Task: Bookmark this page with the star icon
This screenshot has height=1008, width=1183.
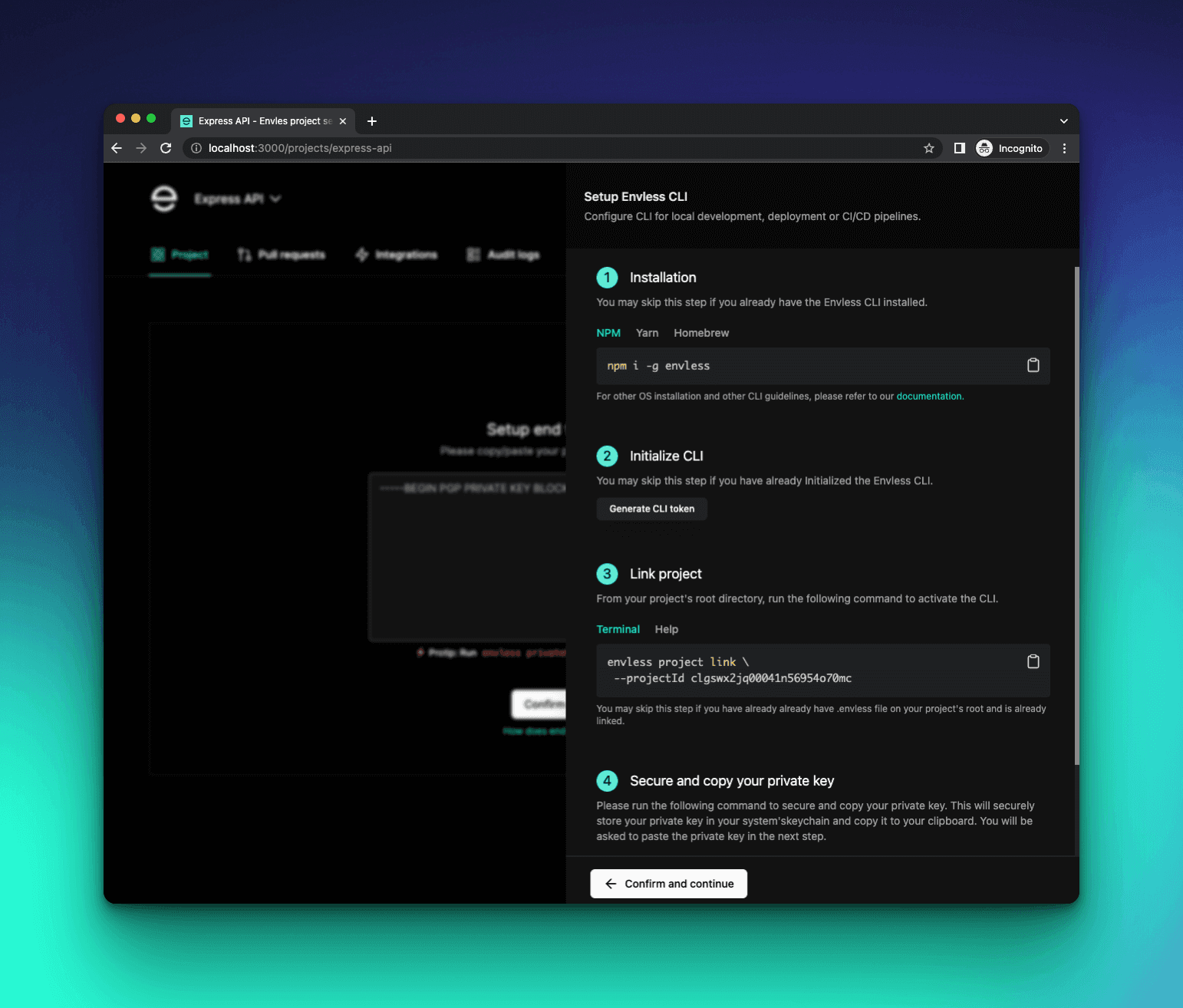Action: [929, 148]
